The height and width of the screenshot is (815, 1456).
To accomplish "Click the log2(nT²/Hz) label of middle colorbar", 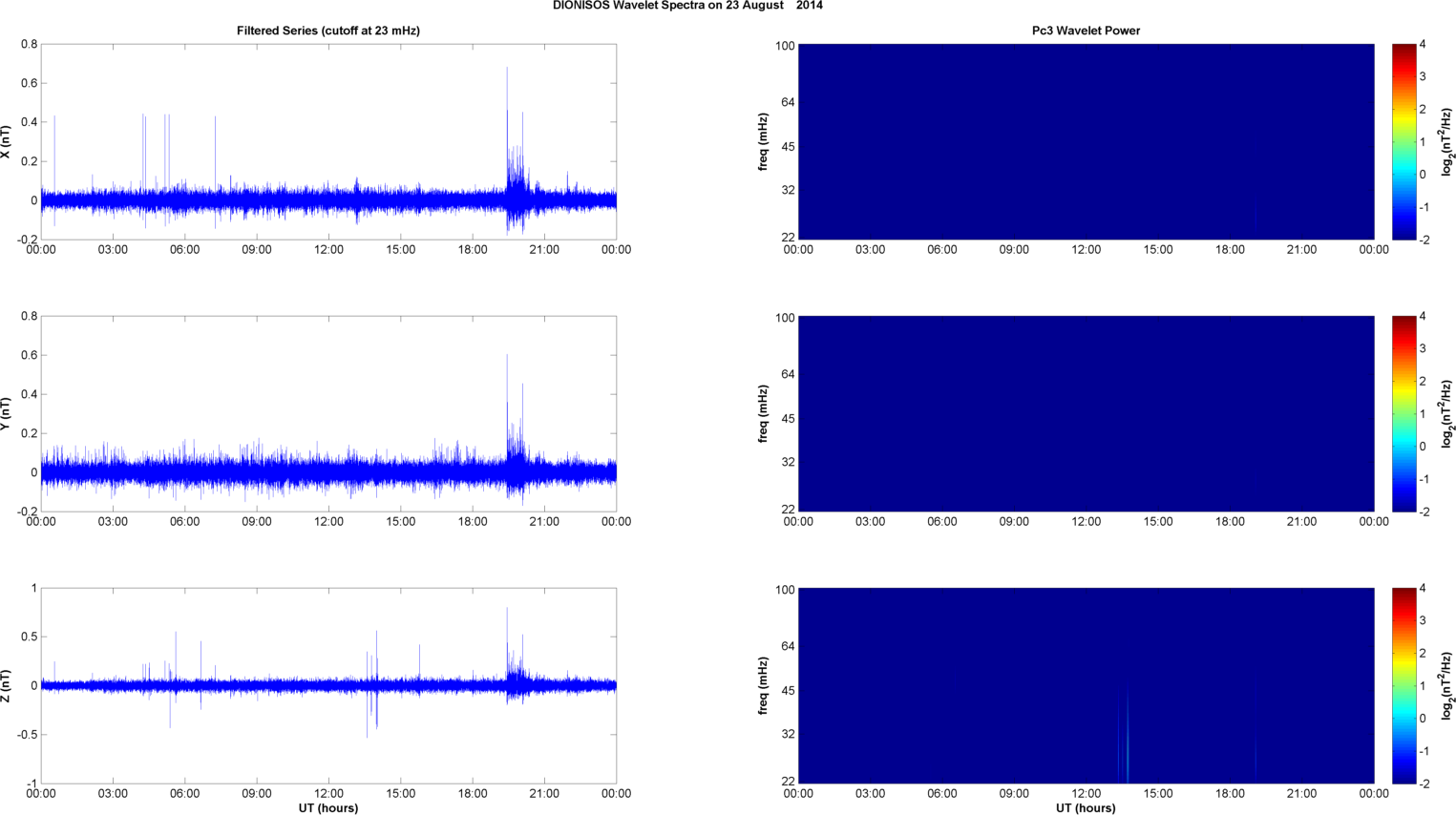I will [x=1447, y=414].
